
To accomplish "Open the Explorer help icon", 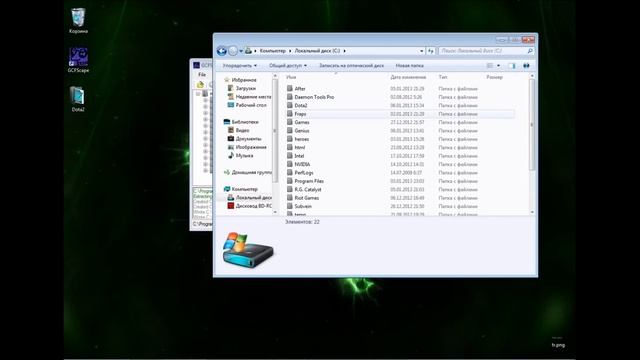I will [x=526, y=66].
